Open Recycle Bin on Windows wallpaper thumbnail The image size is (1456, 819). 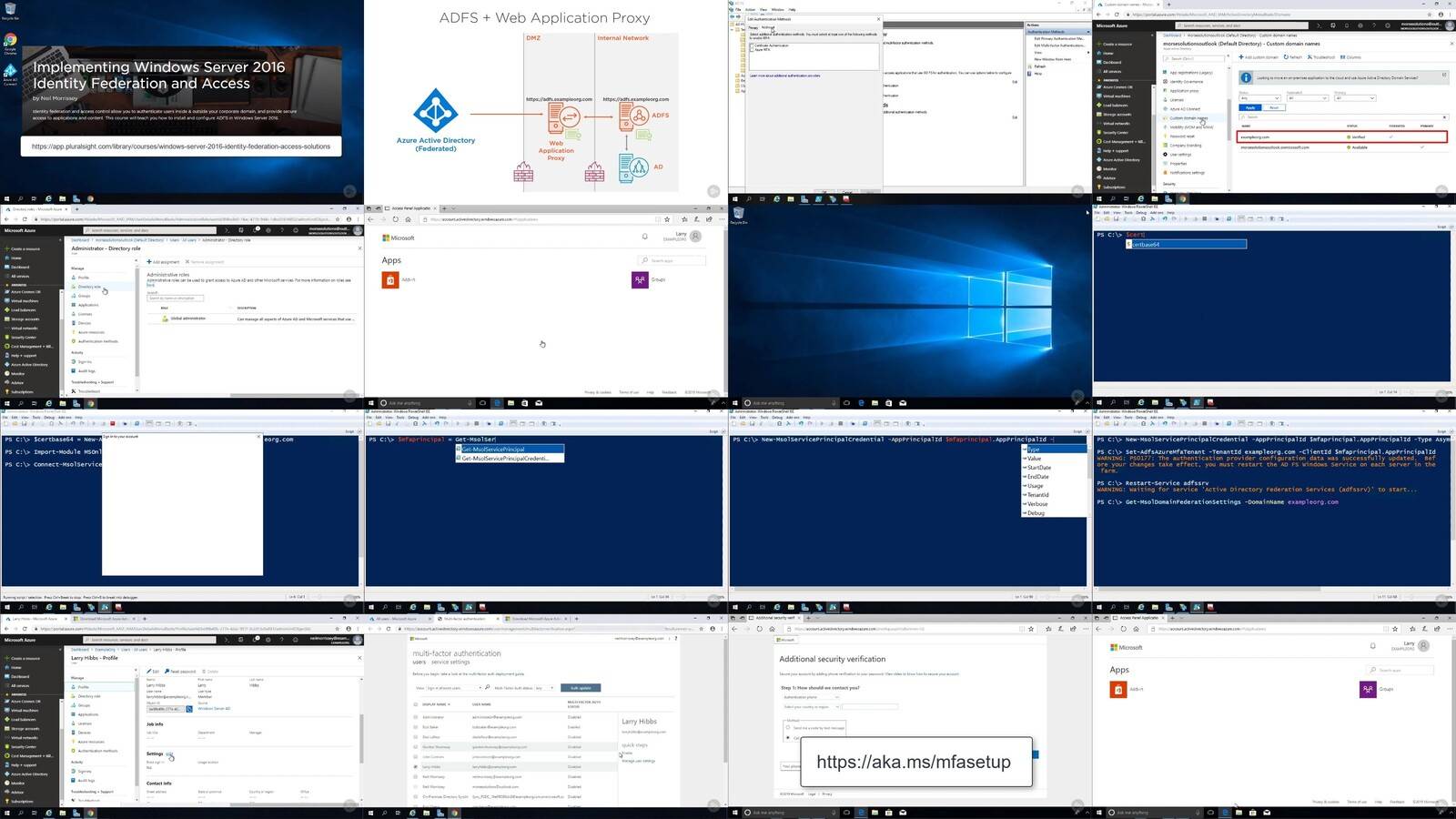point(738,215)
